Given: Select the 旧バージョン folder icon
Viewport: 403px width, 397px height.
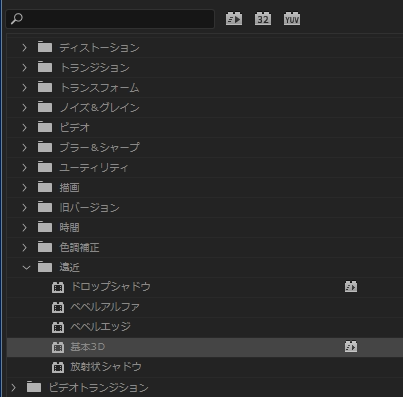Looking at the screenshot, I should pos(45,207).
